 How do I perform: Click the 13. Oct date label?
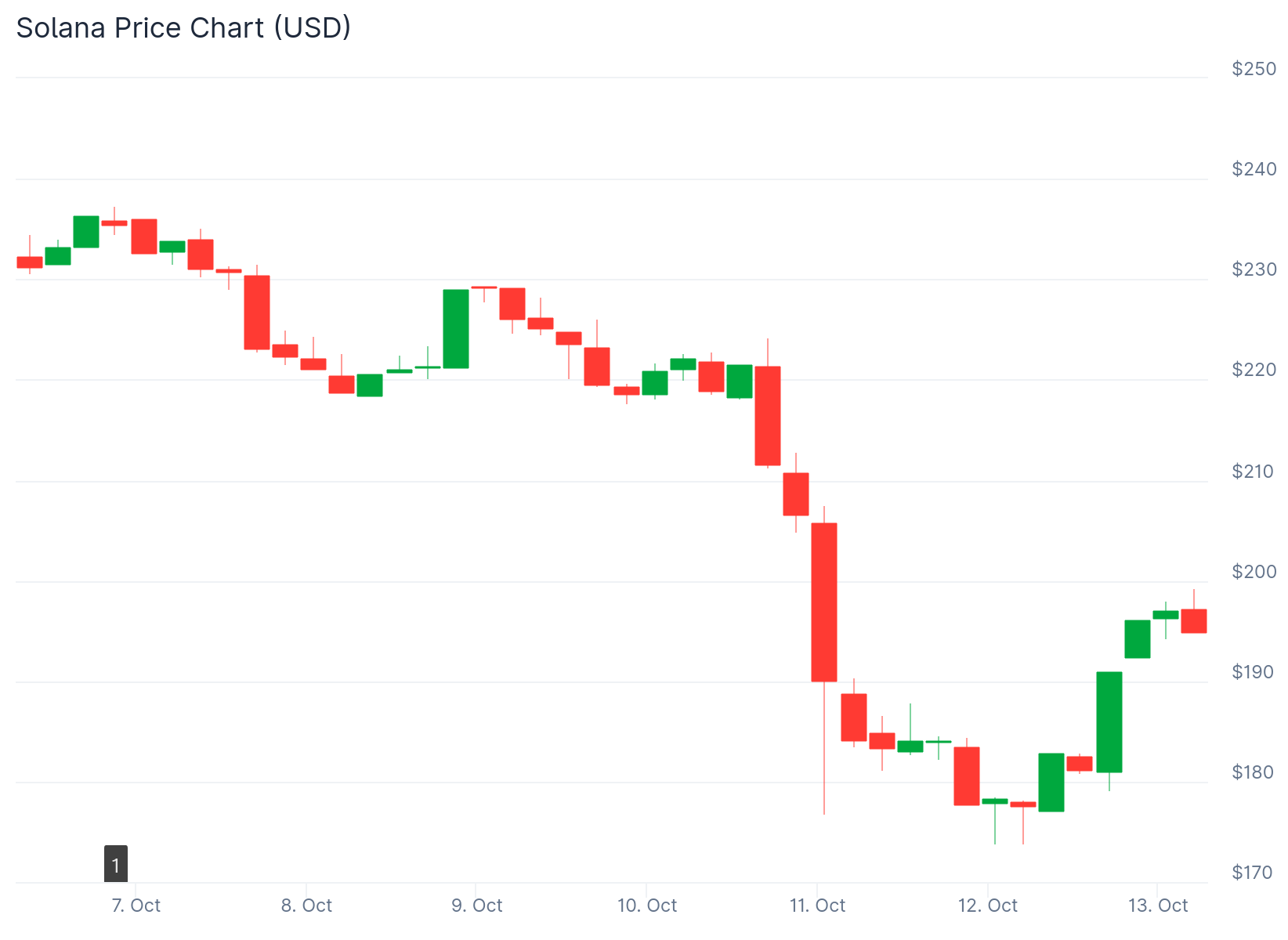(x=1157, y=906)
